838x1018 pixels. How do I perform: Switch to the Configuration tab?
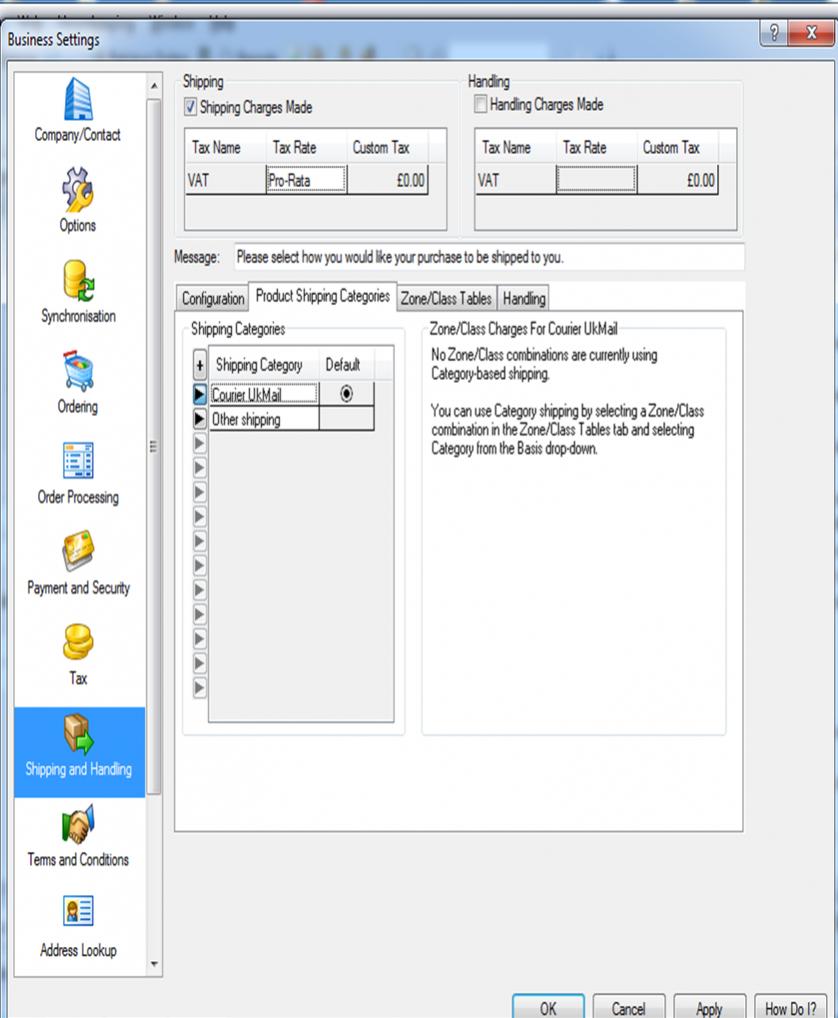coord(212,298)
